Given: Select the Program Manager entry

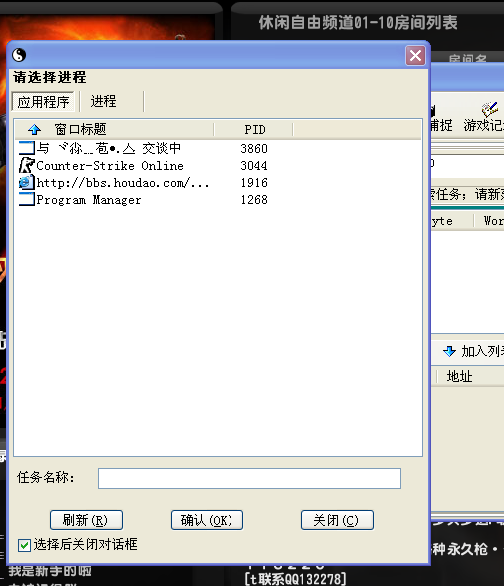Looking at the screenshot, I should click(89, 200).
